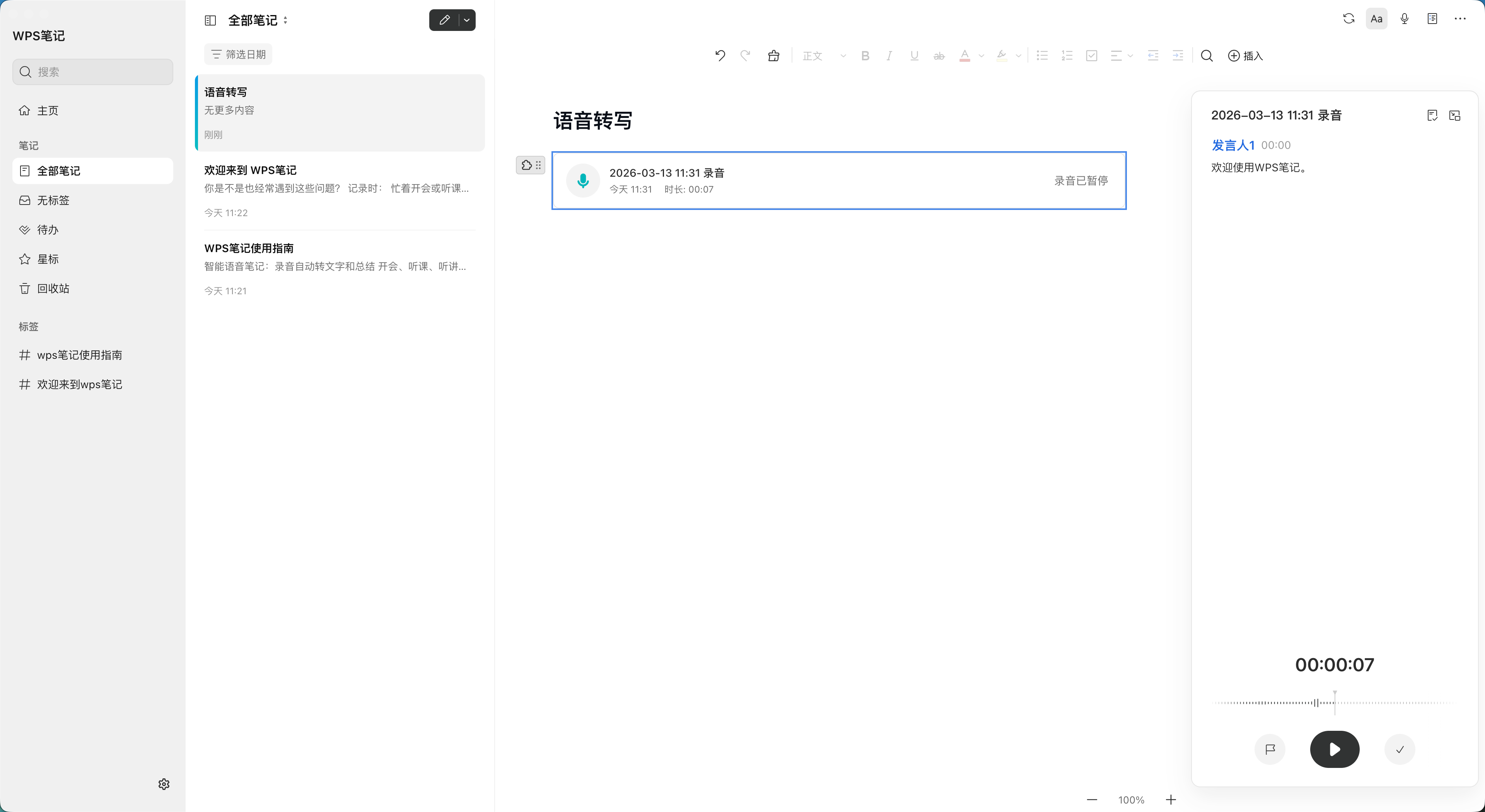Resume recording with the play button
This screenshot has width=1485, height=812.
click(1335, 749)
